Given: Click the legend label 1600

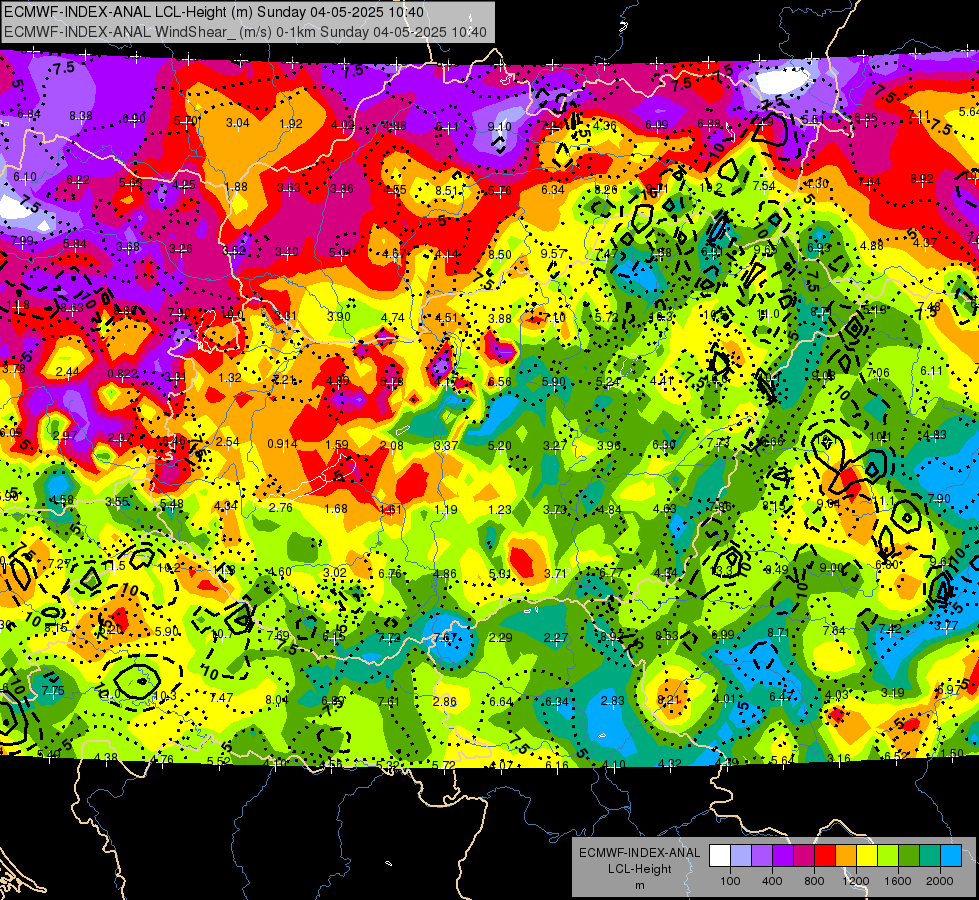Looking at the screenshot, I should tap(898, 881).
